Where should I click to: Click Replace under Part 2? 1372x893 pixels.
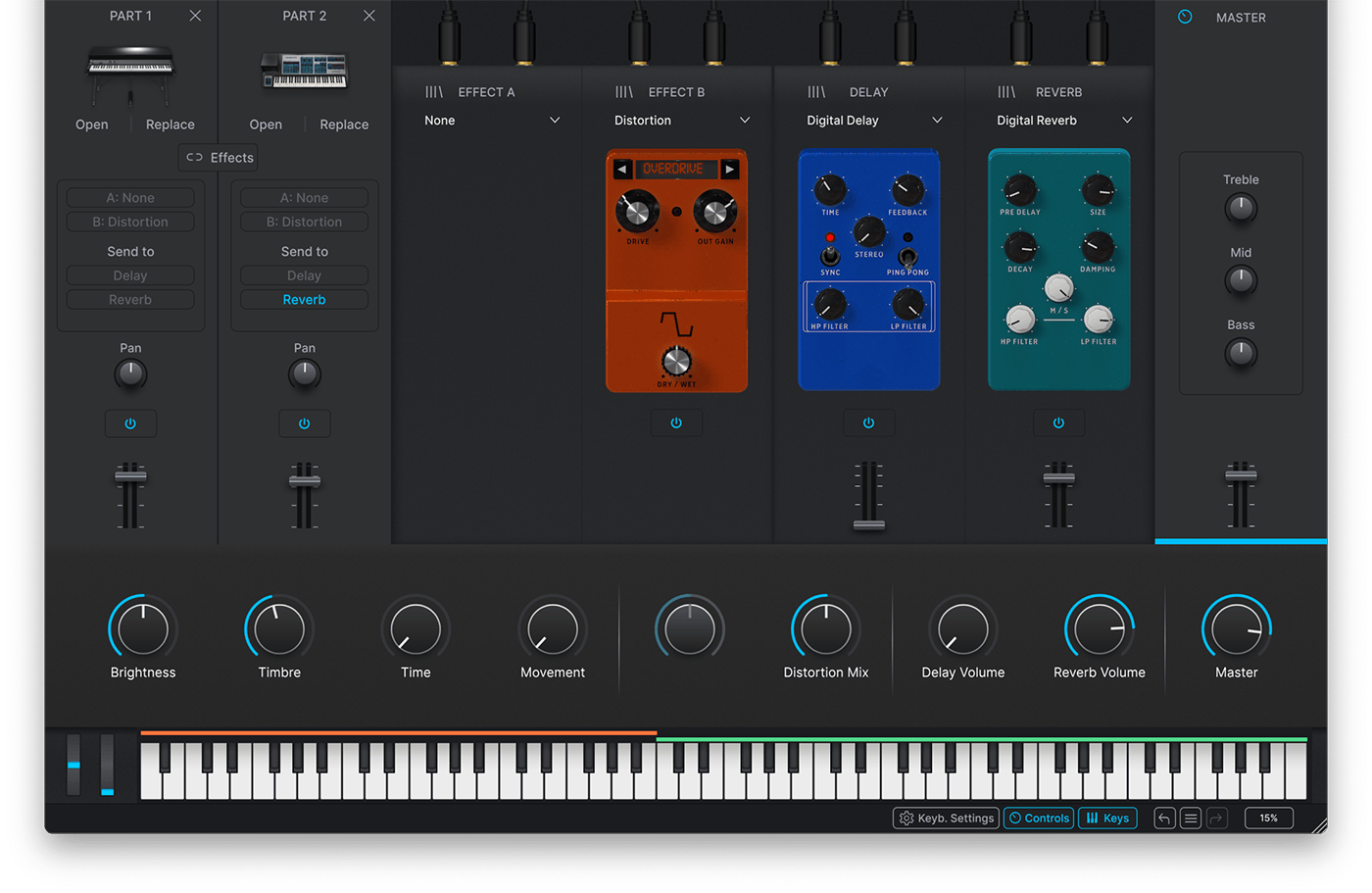[344, 124]
